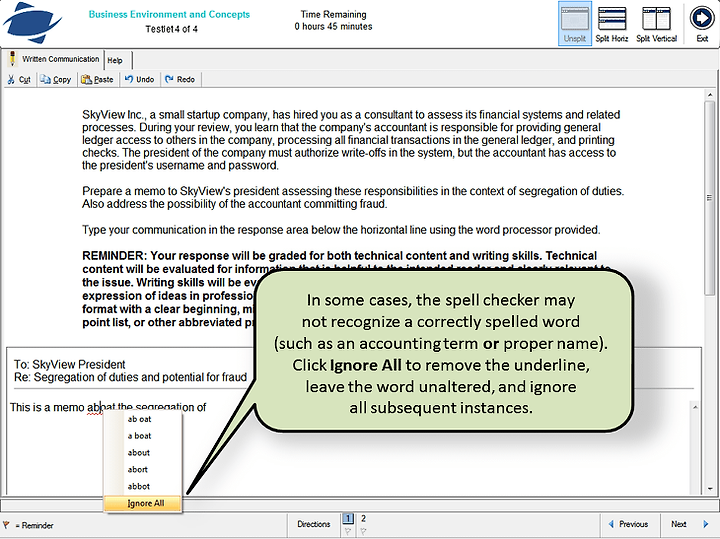The width and height of the screenshot is (720, 539).
Task: Click the Undo toolbar button
Action: pos(140,79)
